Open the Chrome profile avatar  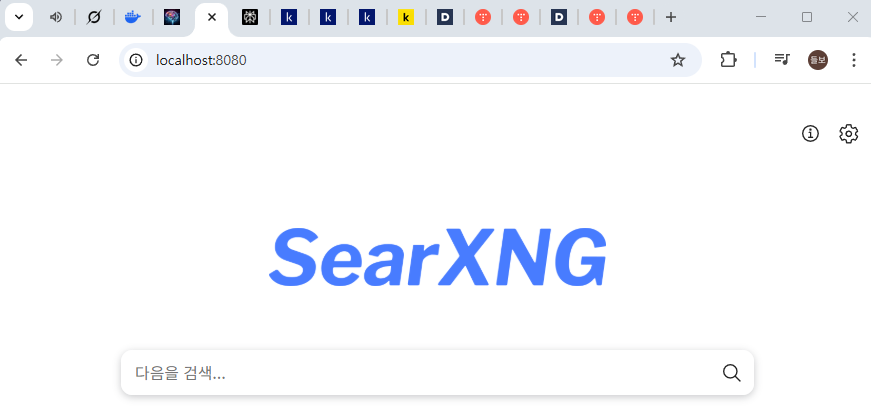(x=818, y=60)
